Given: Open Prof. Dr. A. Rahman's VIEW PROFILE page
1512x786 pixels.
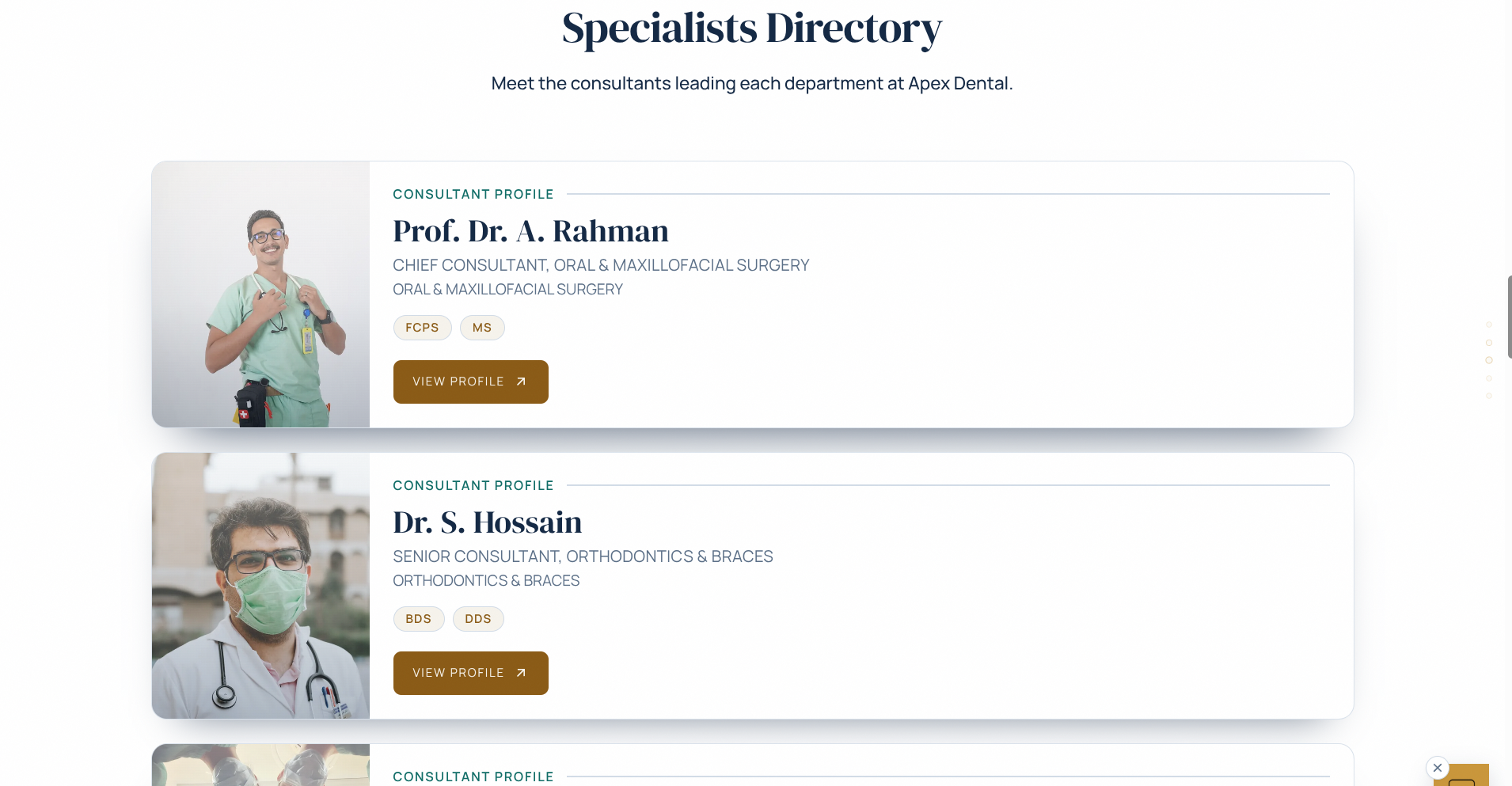Looking at the screenshot, I should pos(459,381).
